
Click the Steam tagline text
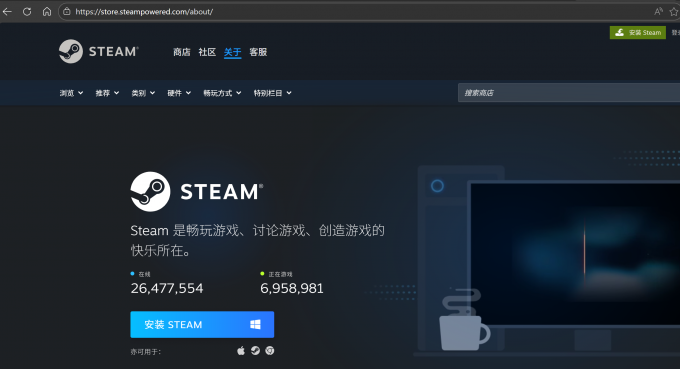coord(258,240)
